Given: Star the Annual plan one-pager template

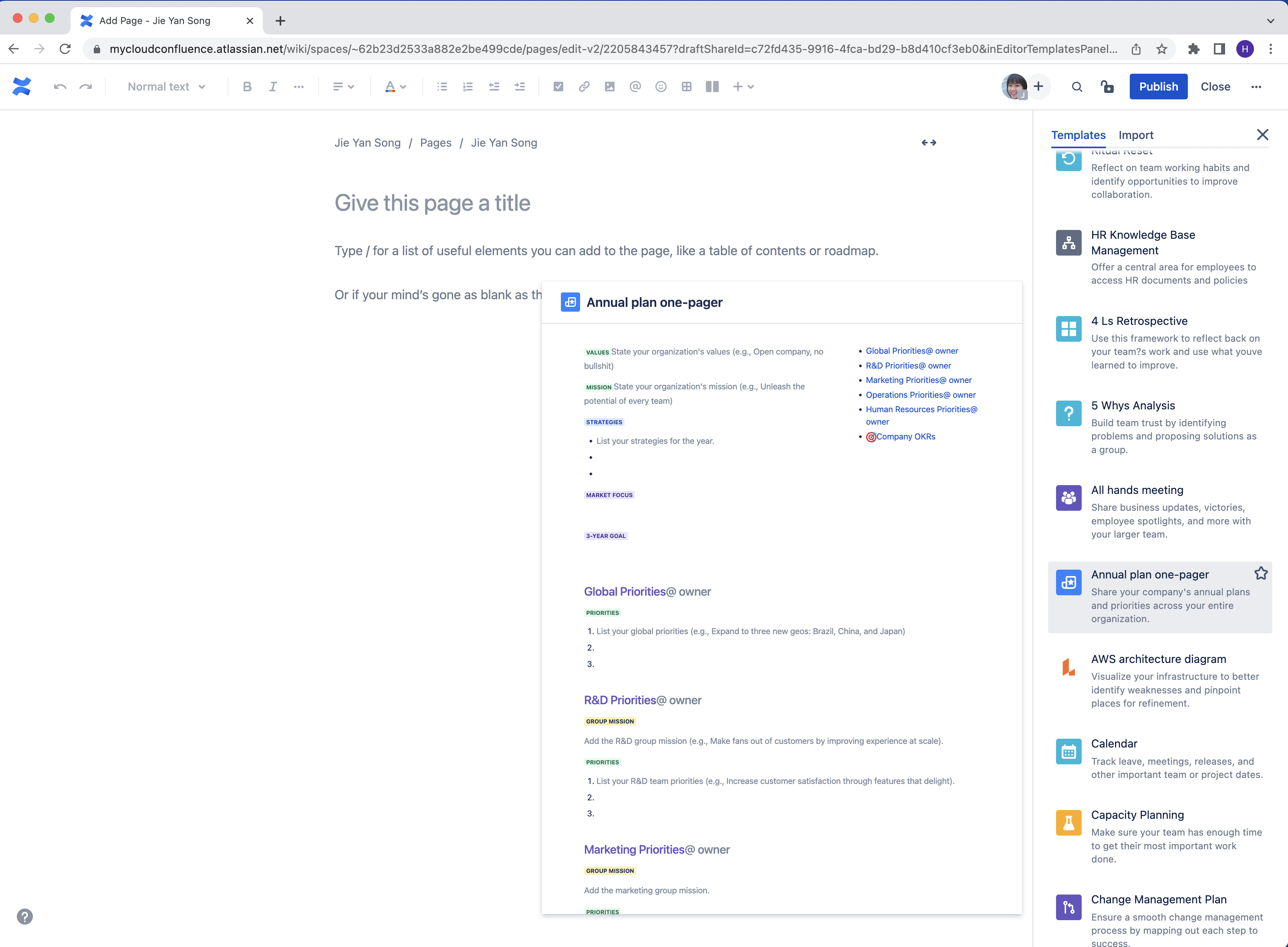Looking at the screenshot, I should coord(1260,573).
